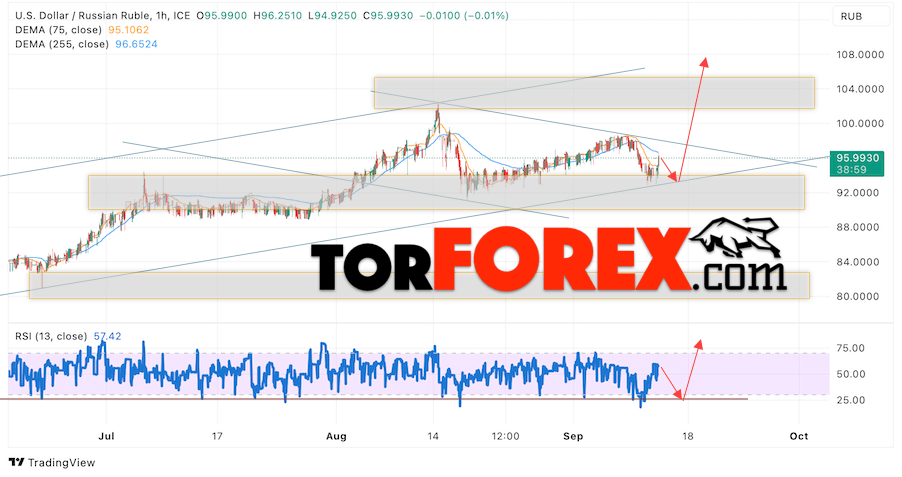Click the DEMA value 95.1062
Image resolution: width=902 pixels, height=477 pixels.
click(x=128, y=30)
